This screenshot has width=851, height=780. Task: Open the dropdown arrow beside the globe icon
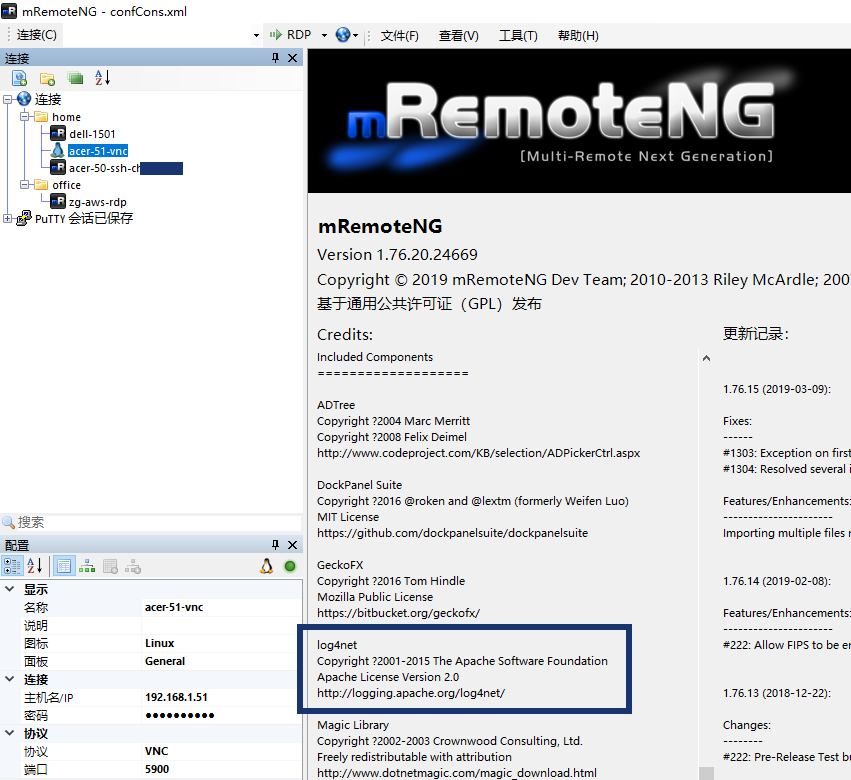coord(355,36)
